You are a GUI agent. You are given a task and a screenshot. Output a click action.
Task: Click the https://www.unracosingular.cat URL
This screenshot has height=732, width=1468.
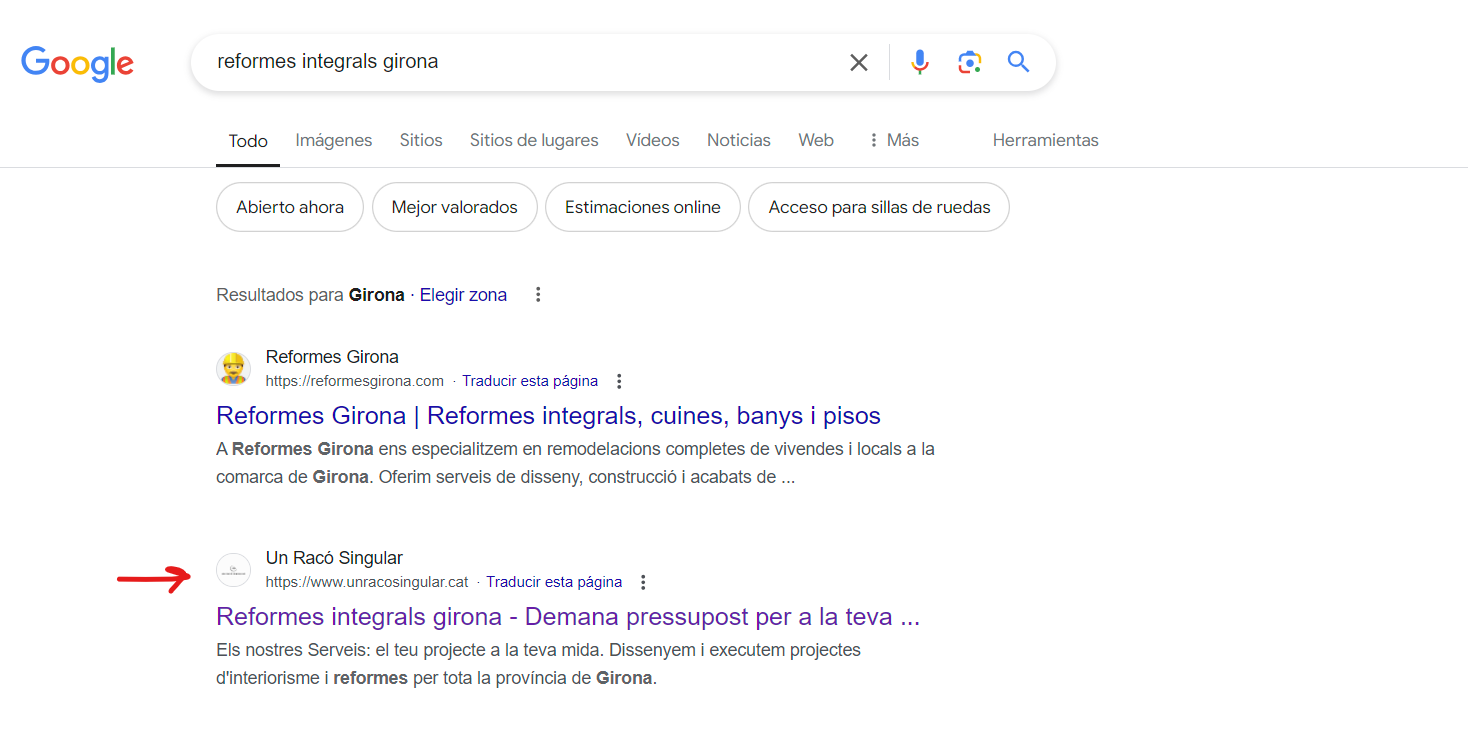point(367,582)
